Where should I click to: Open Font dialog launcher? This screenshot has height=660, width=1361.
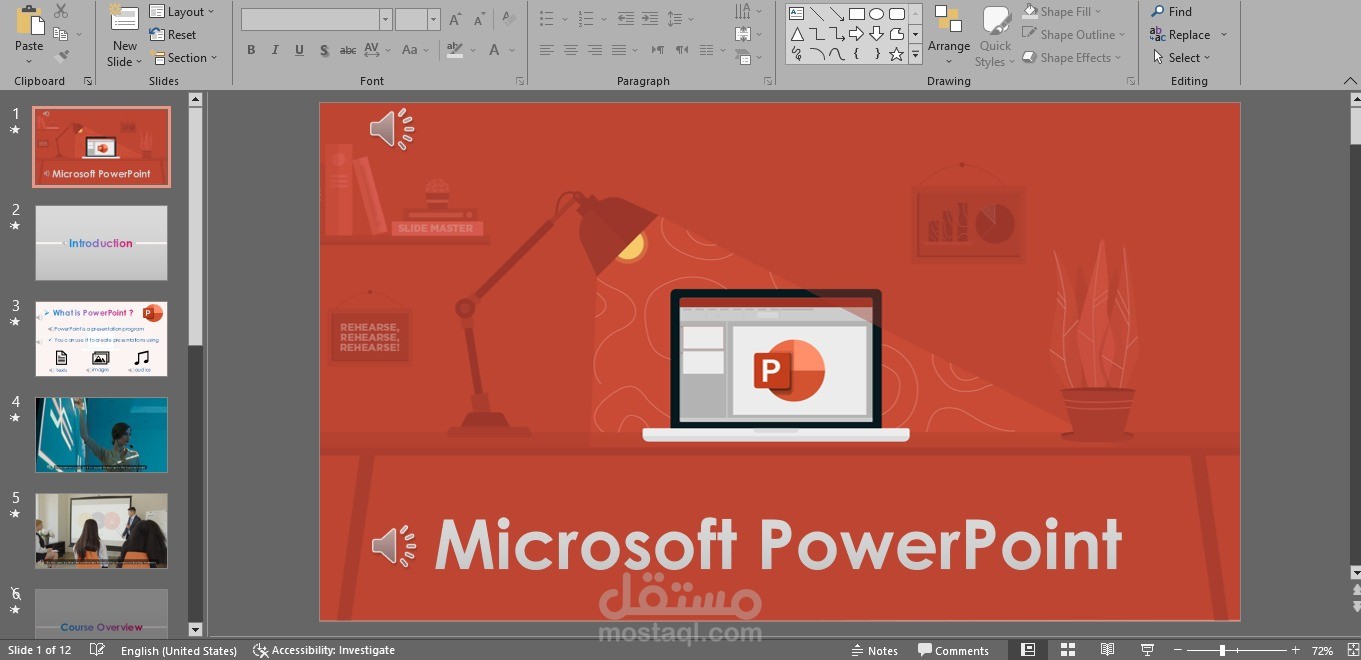coord(520,81)
